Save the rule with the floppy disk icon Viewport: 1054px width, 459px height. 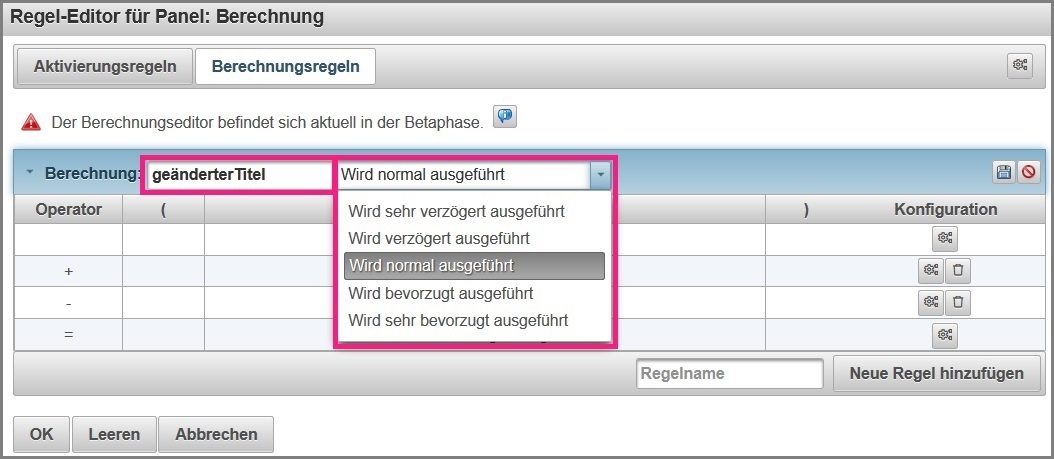pos(1004,173)
